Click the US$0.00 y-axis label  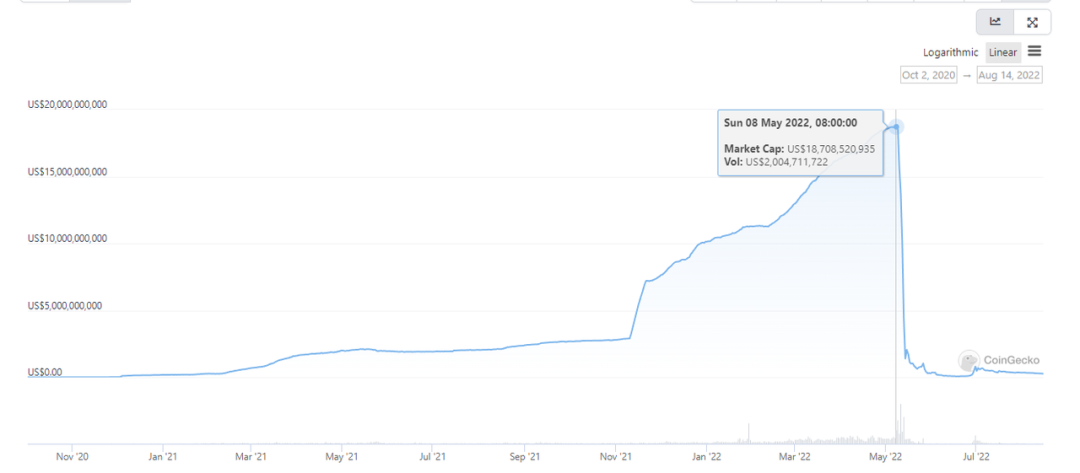click(x=44, y=372)
